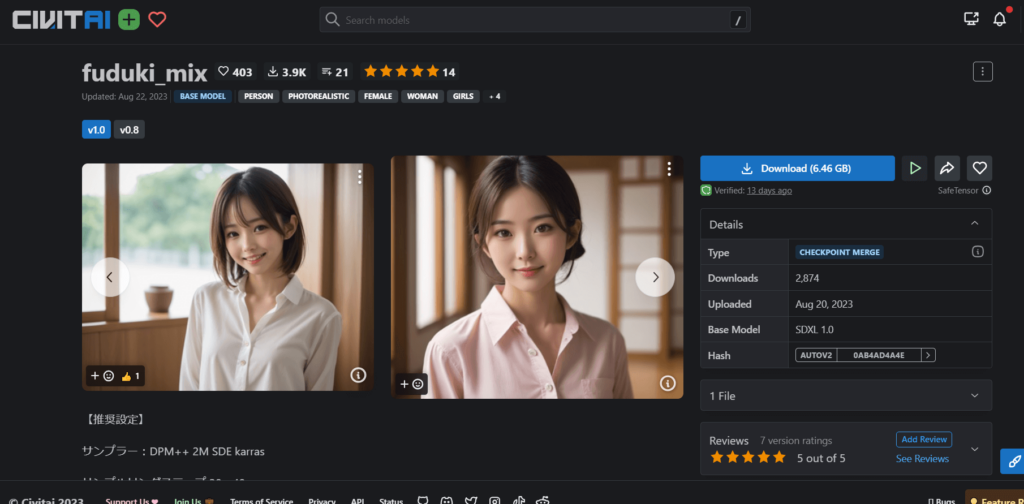Click the heart icon beside the Civitai logo
Screen dimensions: 1024x504
coord(157,19)
